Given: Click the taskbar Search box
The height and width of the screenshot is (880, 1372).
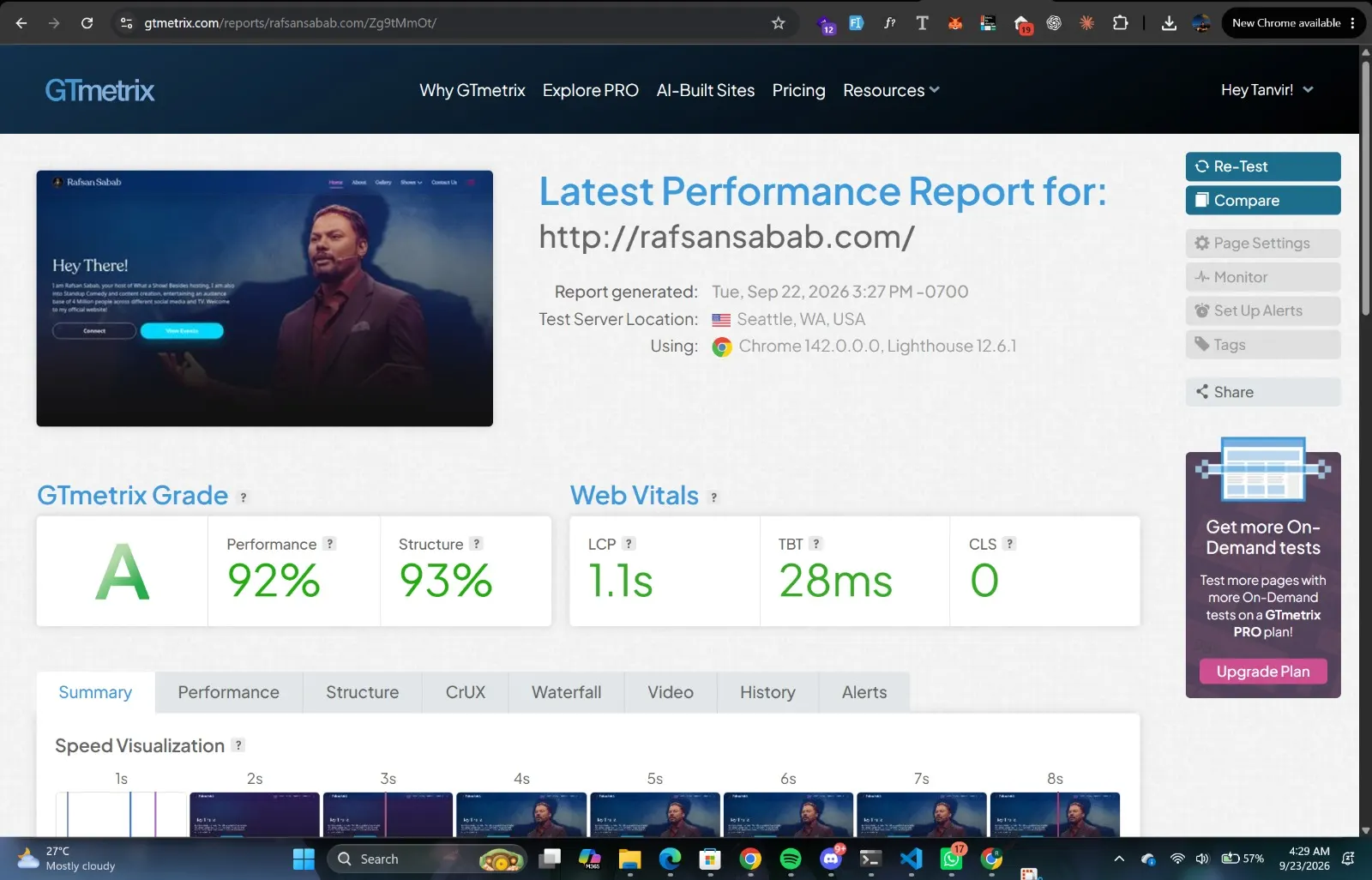Looking at the screenshot, I should tap(426, 859).
